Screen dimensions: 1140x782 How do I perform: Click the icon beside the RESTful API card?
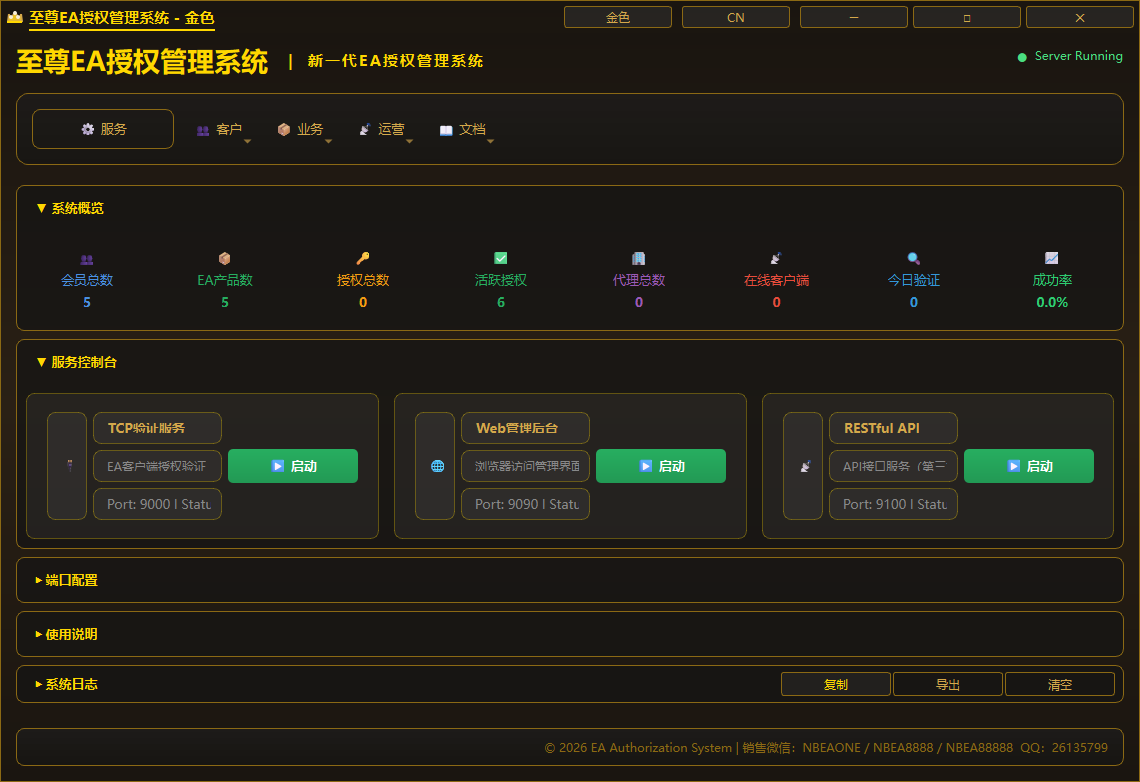tap(806, 466)
